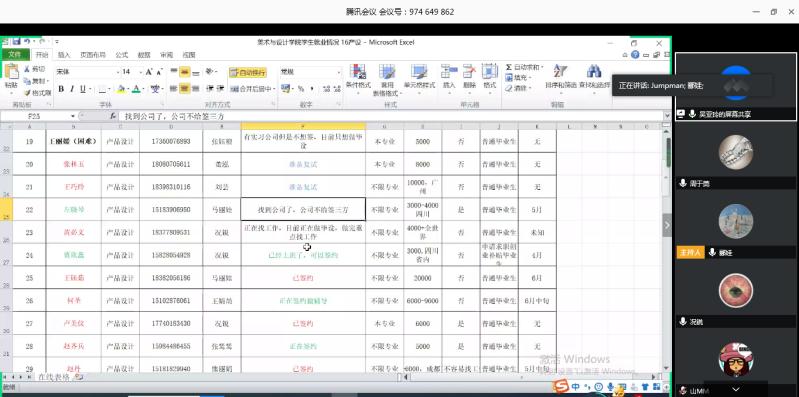Click the vertical scrollbar down arrow

coord(667,368)
